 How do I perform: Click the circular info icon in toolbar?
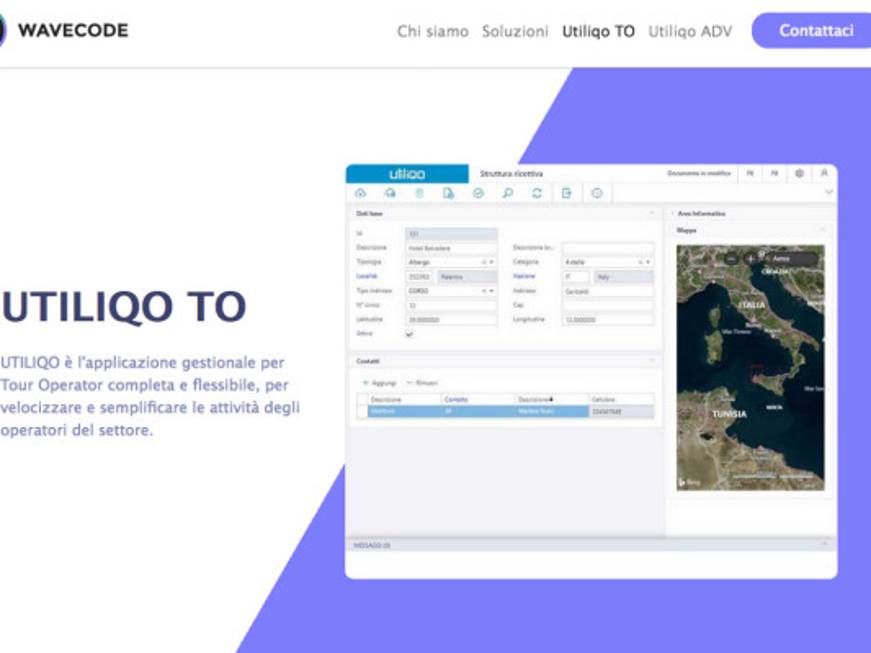coord(597,193)
